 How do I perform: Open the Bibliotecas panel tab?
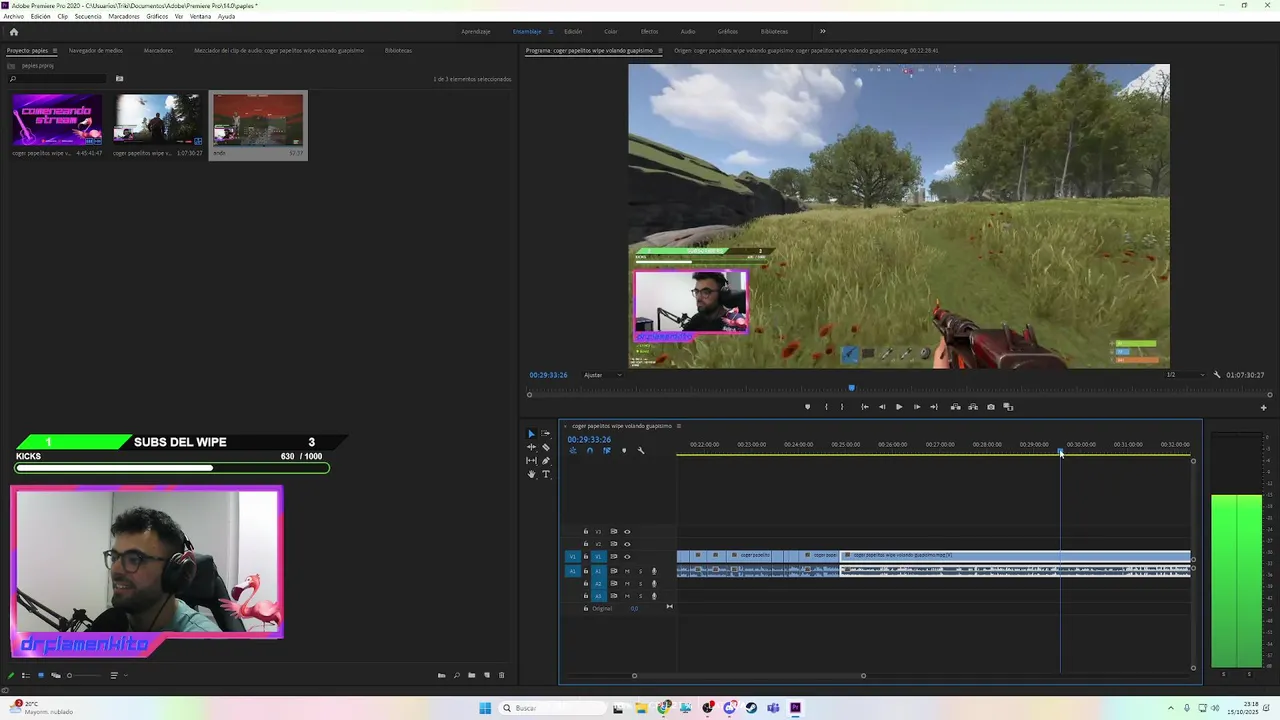pos(398,50)
